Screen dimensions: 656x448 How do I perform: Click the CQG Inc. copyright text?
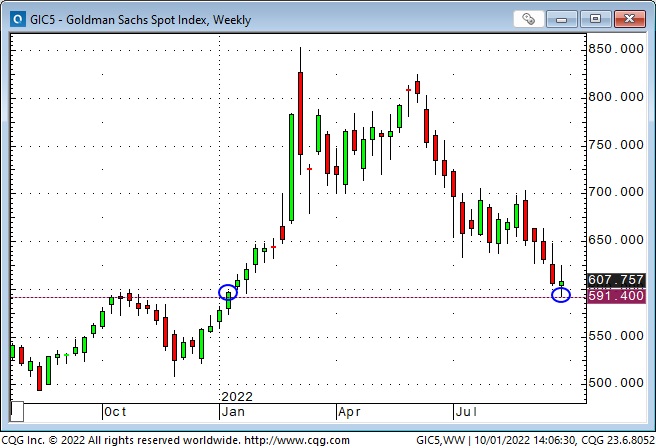(121, 440)
